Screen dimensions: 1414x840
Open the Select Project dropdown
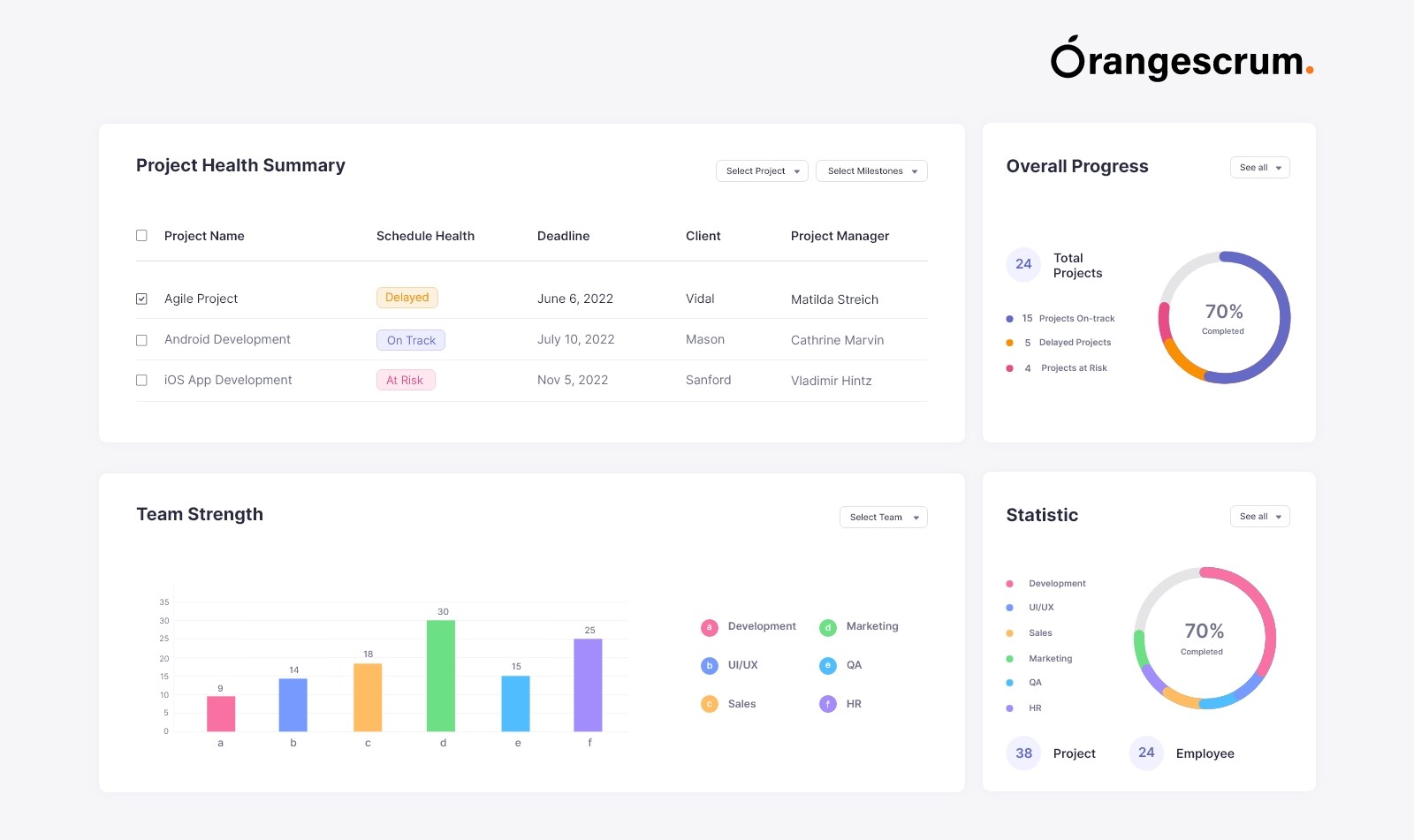tap(762, 171)
